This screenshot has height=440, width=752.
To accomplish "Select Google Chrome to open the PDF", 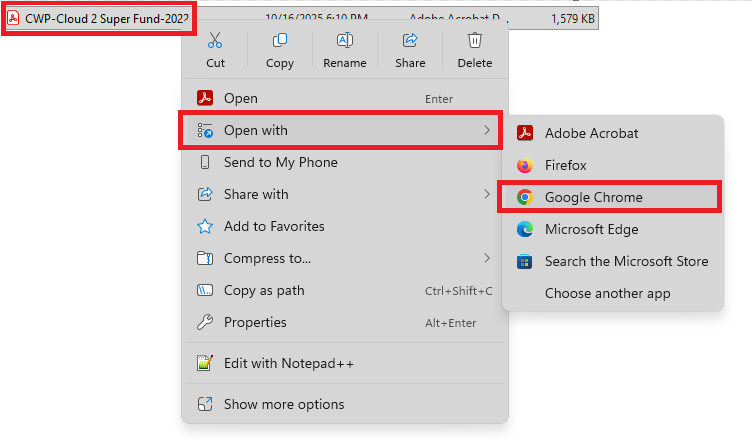I will point(593,197).
